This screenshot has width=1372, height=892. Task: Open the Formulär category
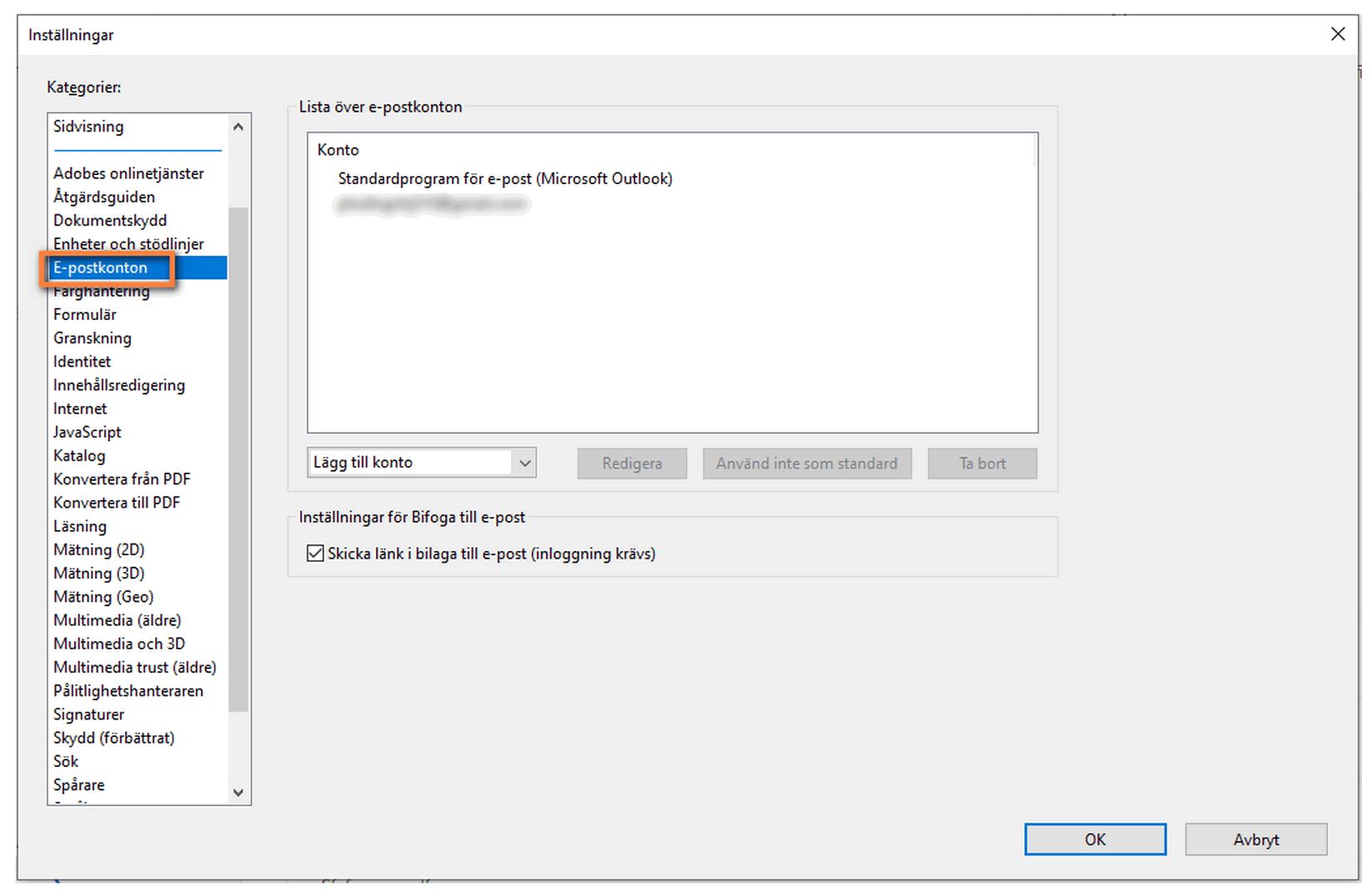click(x=85, y=314)
